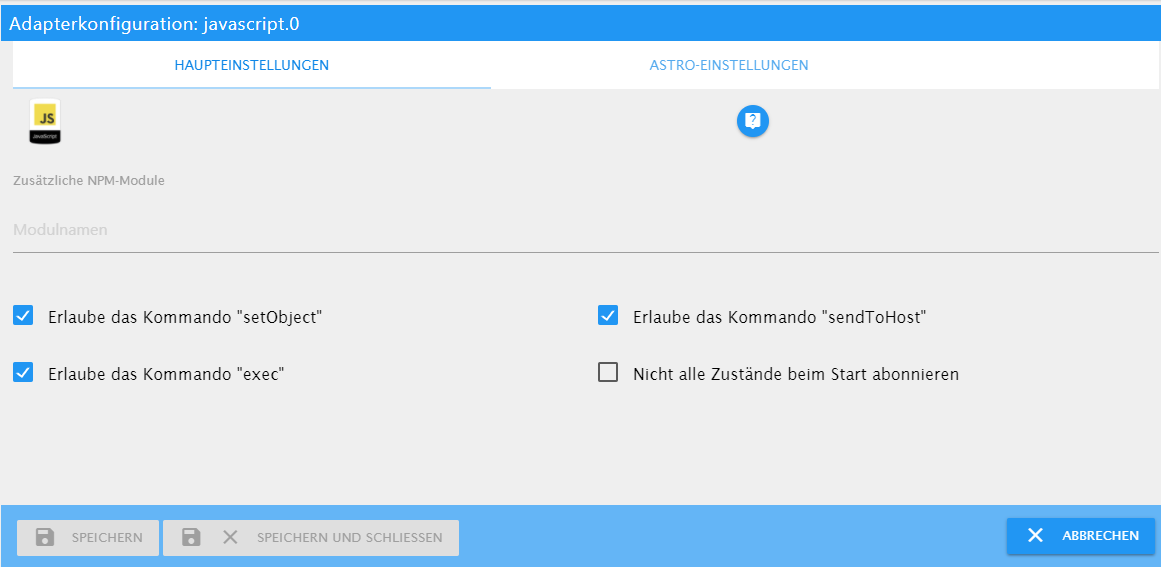Uncheck the "setObject" command checkbox
The height and width of the screenshot is (567, 1161).
coord(23,316)
